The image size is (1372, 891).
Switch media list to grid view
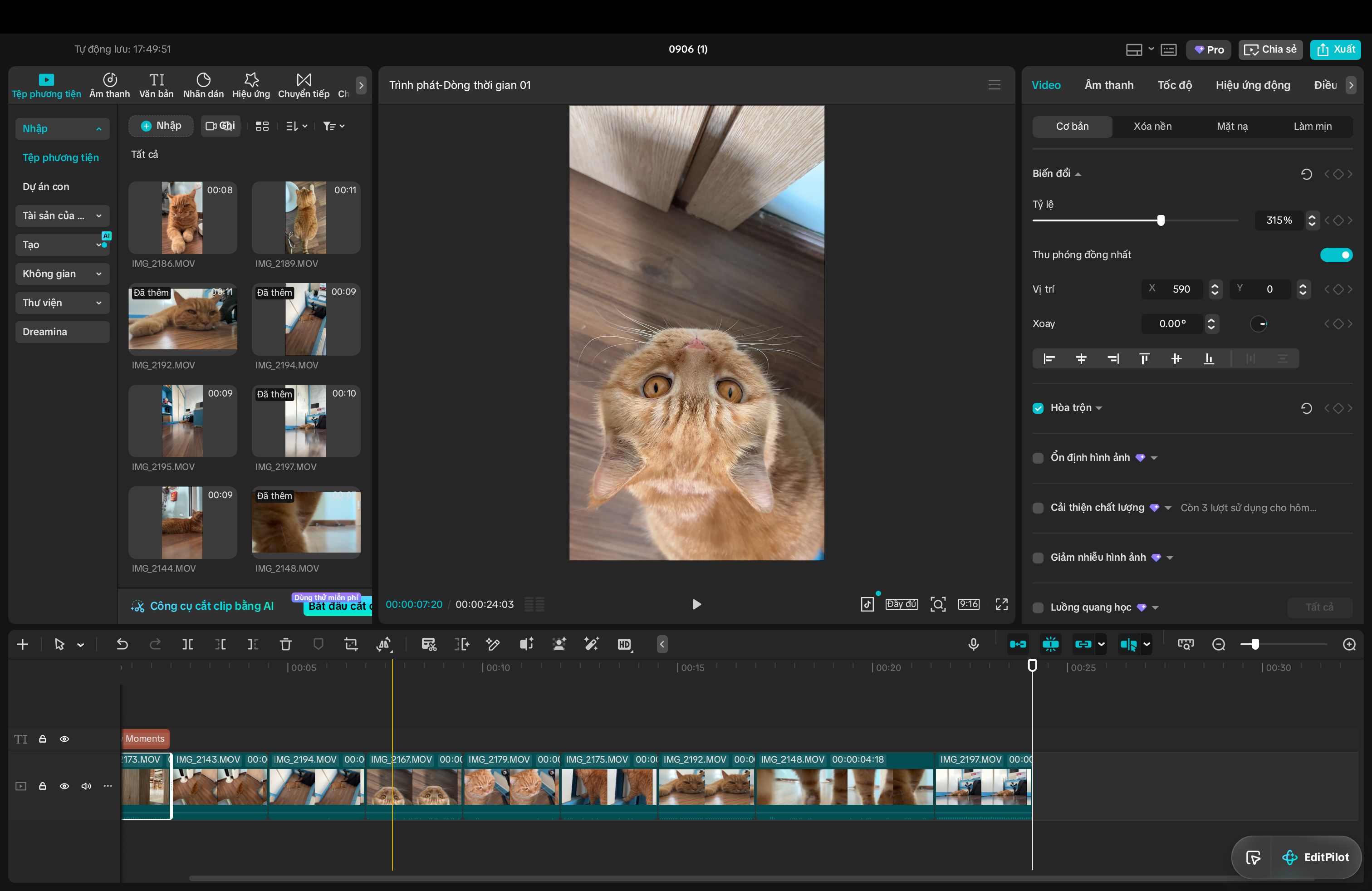point(262,126)
